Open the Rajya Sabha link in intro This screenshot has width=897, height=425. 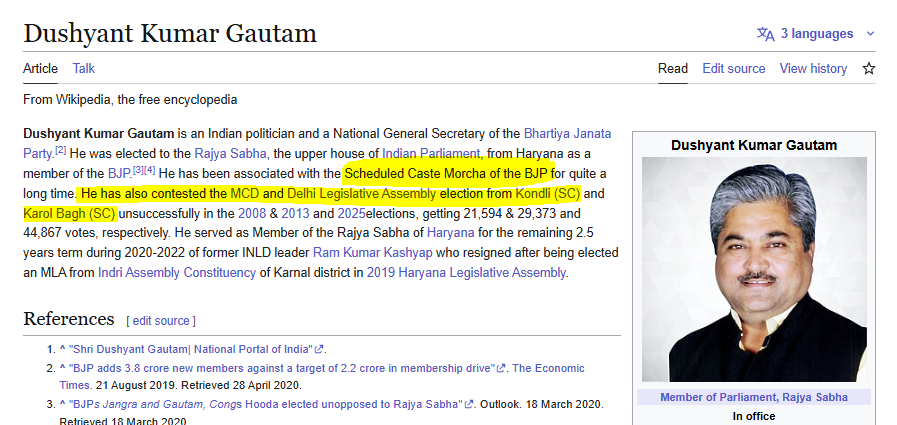[230, 153]
